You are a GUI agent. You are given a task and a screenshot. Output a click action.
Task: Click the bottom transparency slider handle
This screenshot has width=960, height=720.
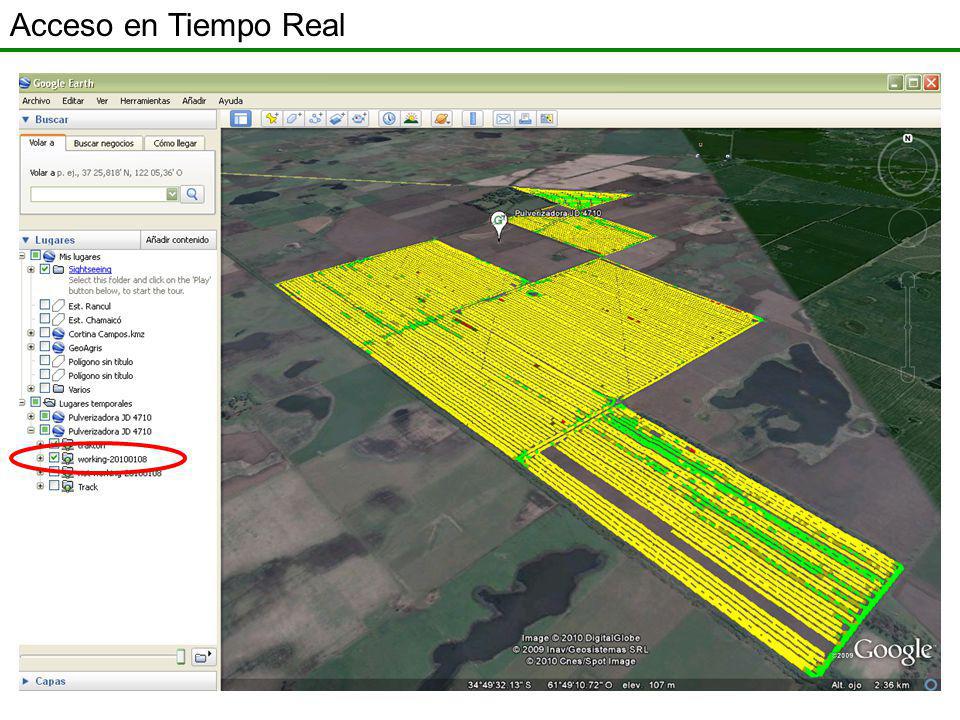click(x=181, y=656)
